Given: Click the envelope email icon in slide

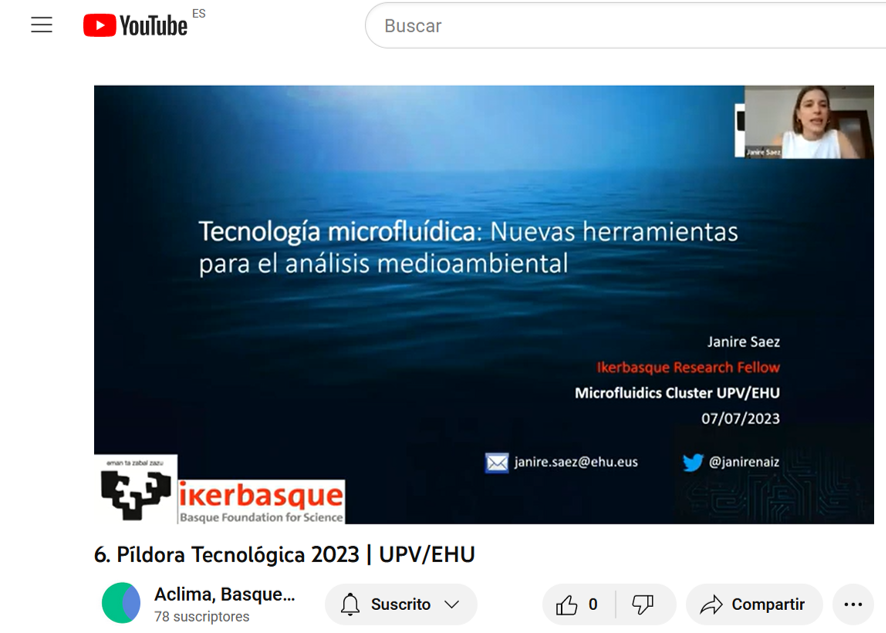Looking at the screenshot, I should [x=497, y=462].
